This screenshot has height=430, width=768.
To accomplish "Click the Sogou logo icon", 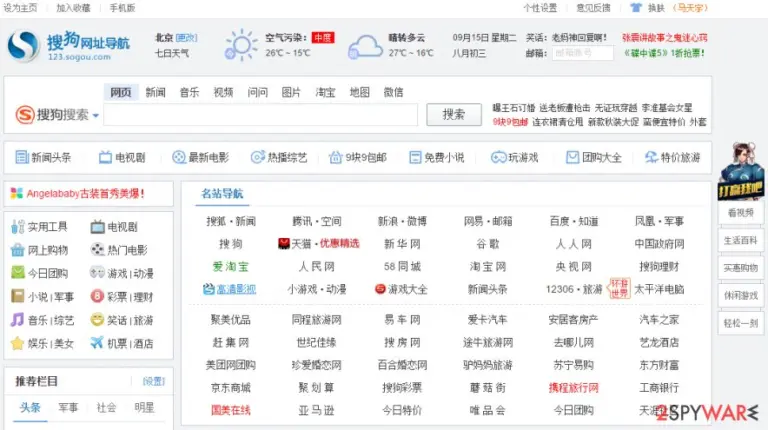I will coord(23,46).
